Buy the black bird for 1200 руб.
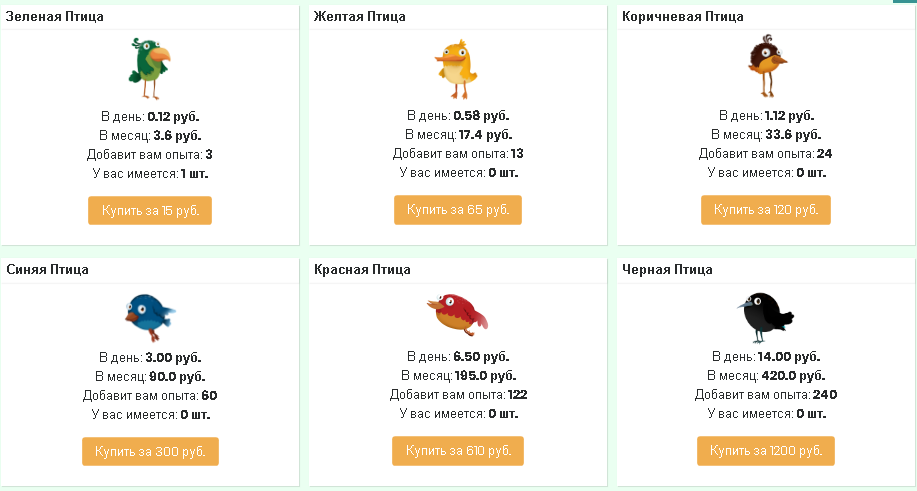Screen dimensions: 917x491 click(766, 451)
